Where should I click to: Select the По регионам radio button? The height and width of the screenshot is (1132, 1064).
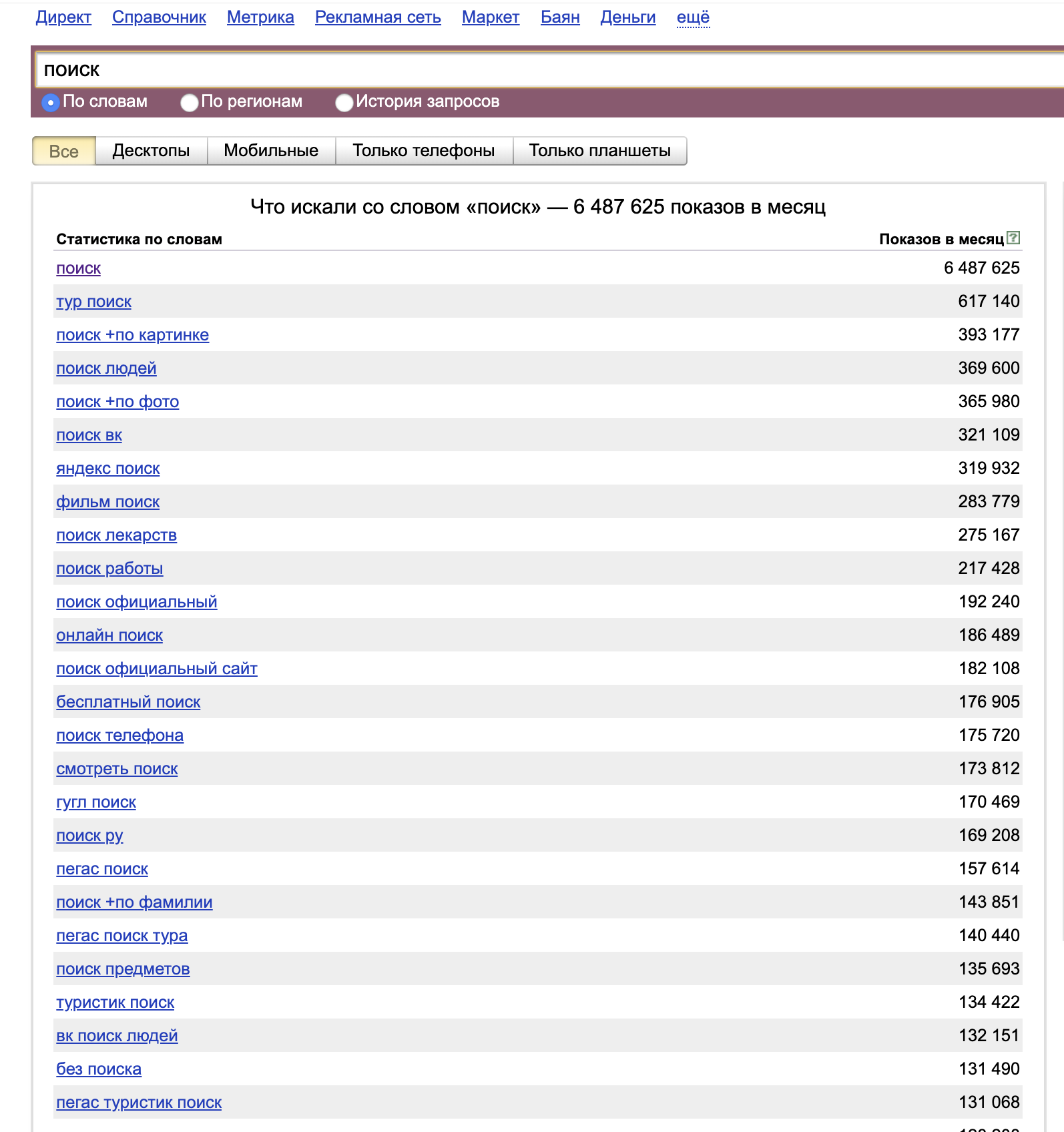(x=190, y=103)
